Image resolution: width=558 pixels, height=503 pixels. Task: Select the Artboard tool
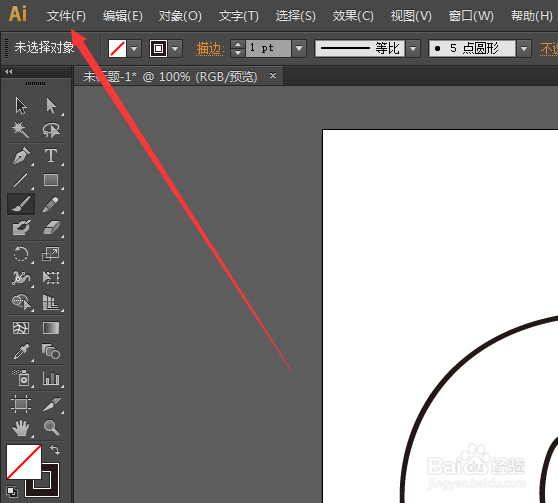pos(21,404)
